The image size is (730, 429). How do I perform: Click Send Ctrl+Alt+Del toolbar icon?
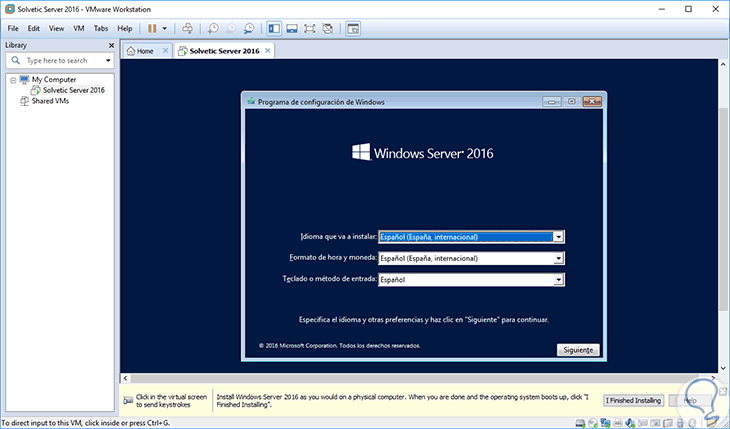(x=187, y=28)
